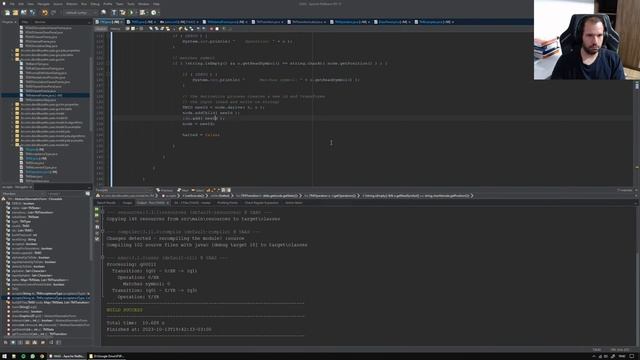Click the Undo toolbar icon

45,13
